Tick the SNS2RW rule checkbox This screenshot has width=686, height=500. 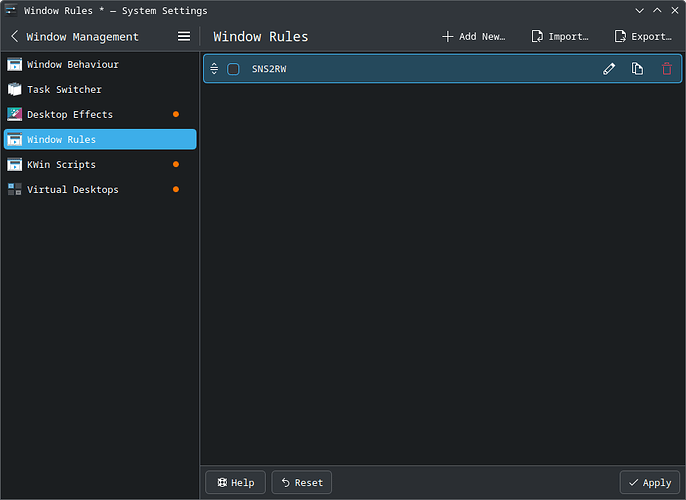pyautogui.click(x=233, y=69)
